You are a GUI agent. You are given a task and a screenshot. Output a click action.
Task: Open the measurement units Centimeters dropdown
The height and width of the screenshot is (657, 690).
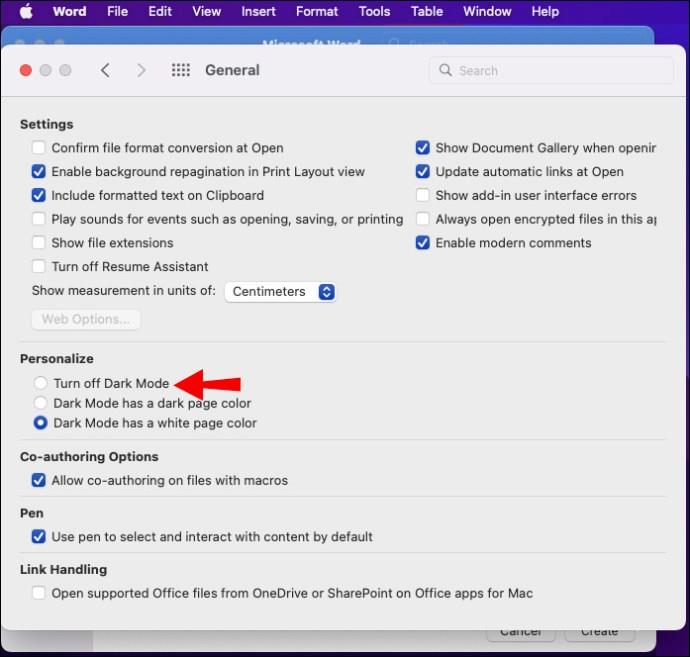tap(280, 291)
